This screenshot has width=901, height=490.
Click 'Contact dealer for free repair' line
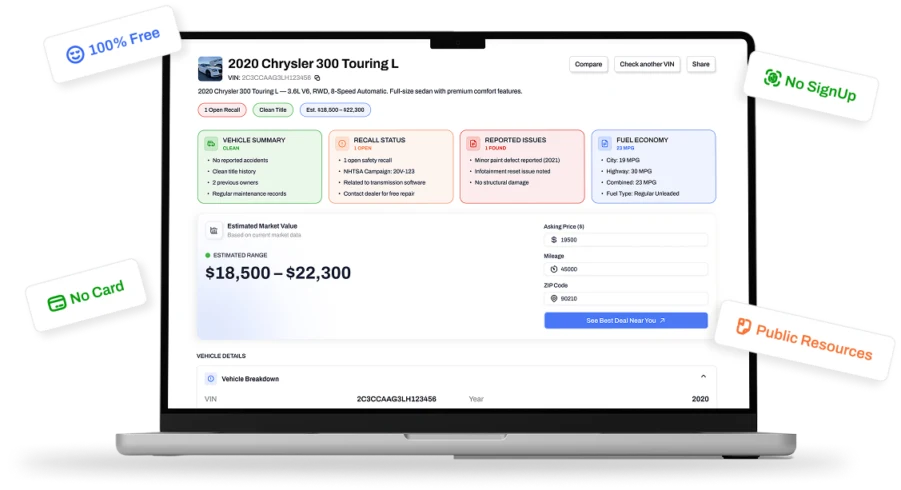[379, 194]
